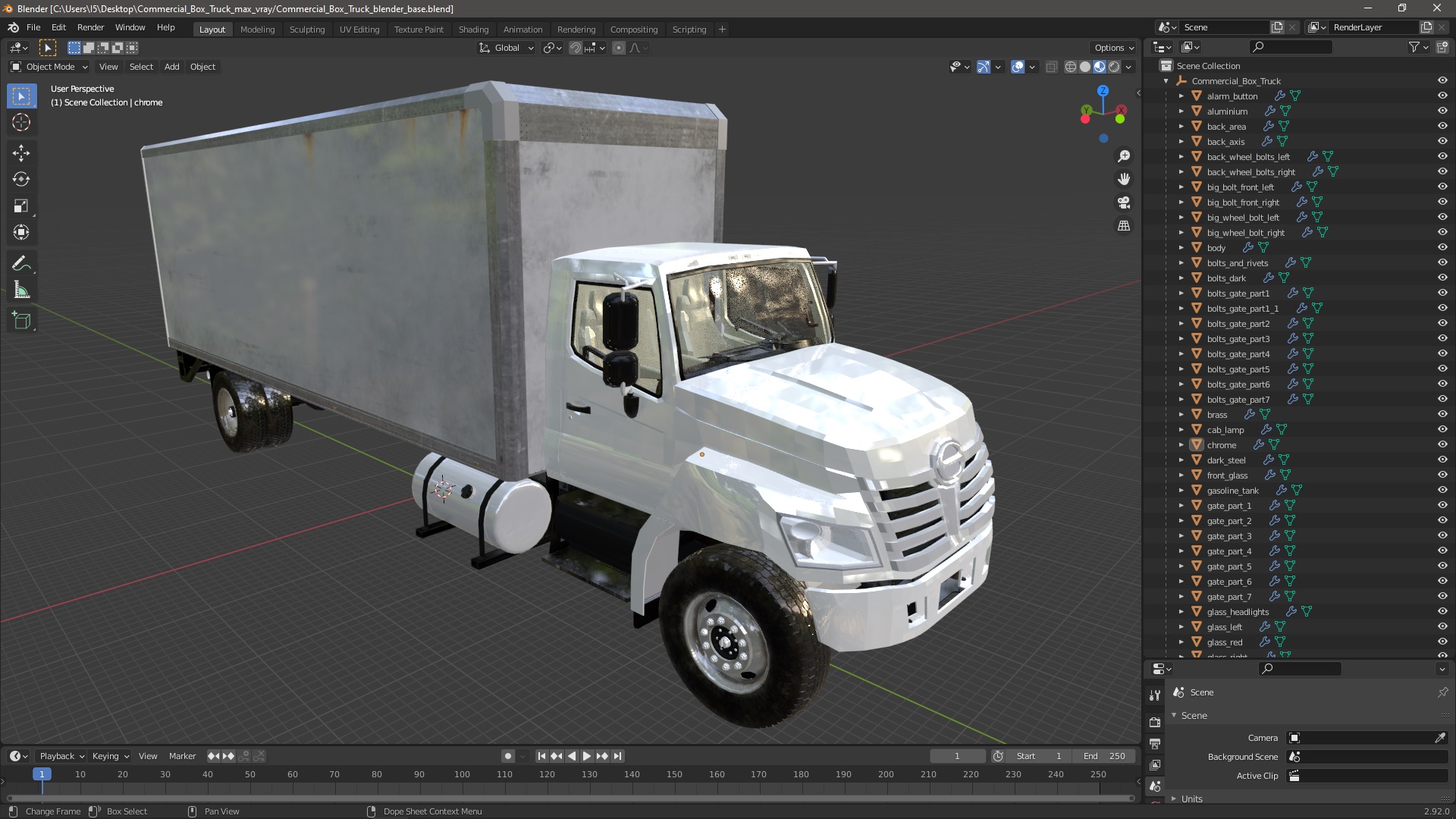Open the viewport Select menu
Image resolution: width=1456 pixels, height=819 pixels.
(141, 67)
